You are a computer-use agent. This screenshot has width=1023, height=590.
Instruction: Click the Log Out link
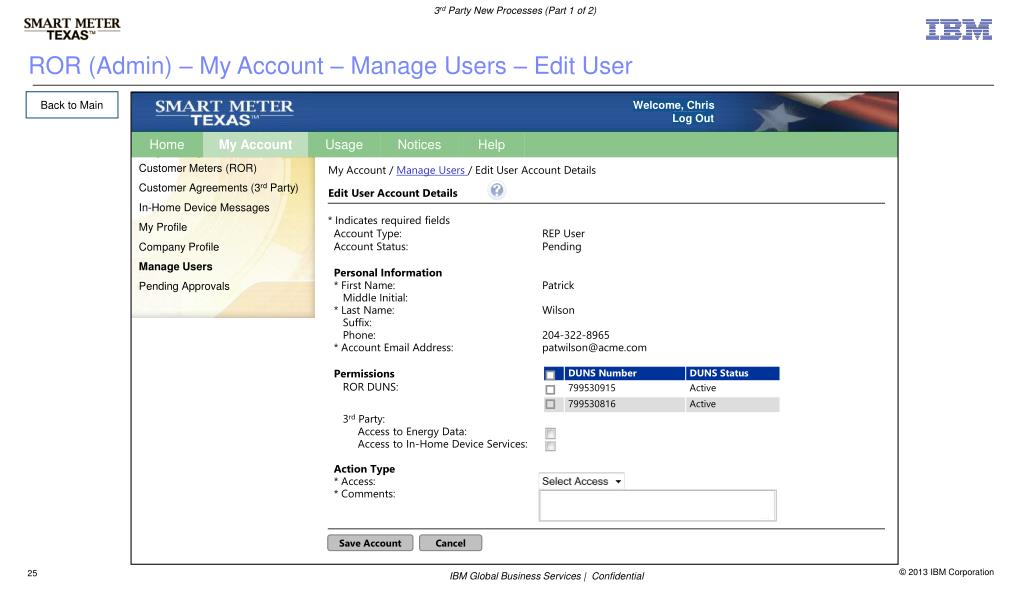pyautogui.click(x=693, y=118)
